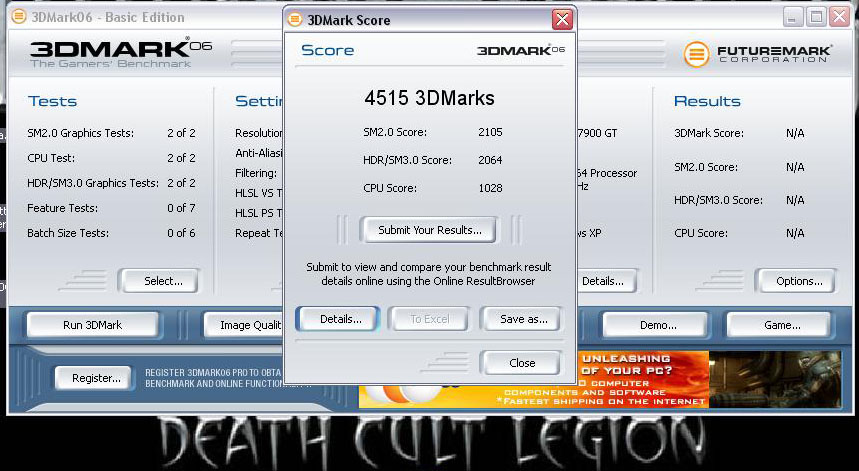The image size is (859, 471).
Task: Click the HDR/SM3.0 Score value 2064
Action: pos(490,160)
